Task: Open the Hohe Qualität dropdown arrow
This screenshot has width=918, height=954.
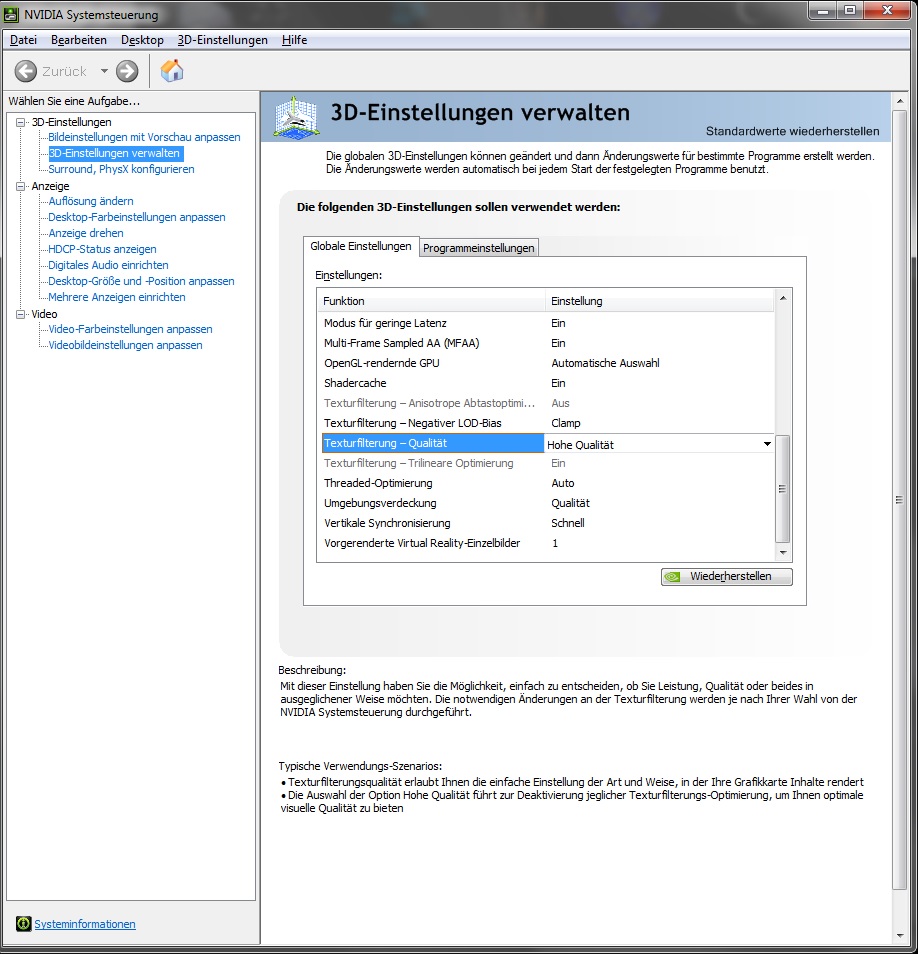Action: (767, 444)
